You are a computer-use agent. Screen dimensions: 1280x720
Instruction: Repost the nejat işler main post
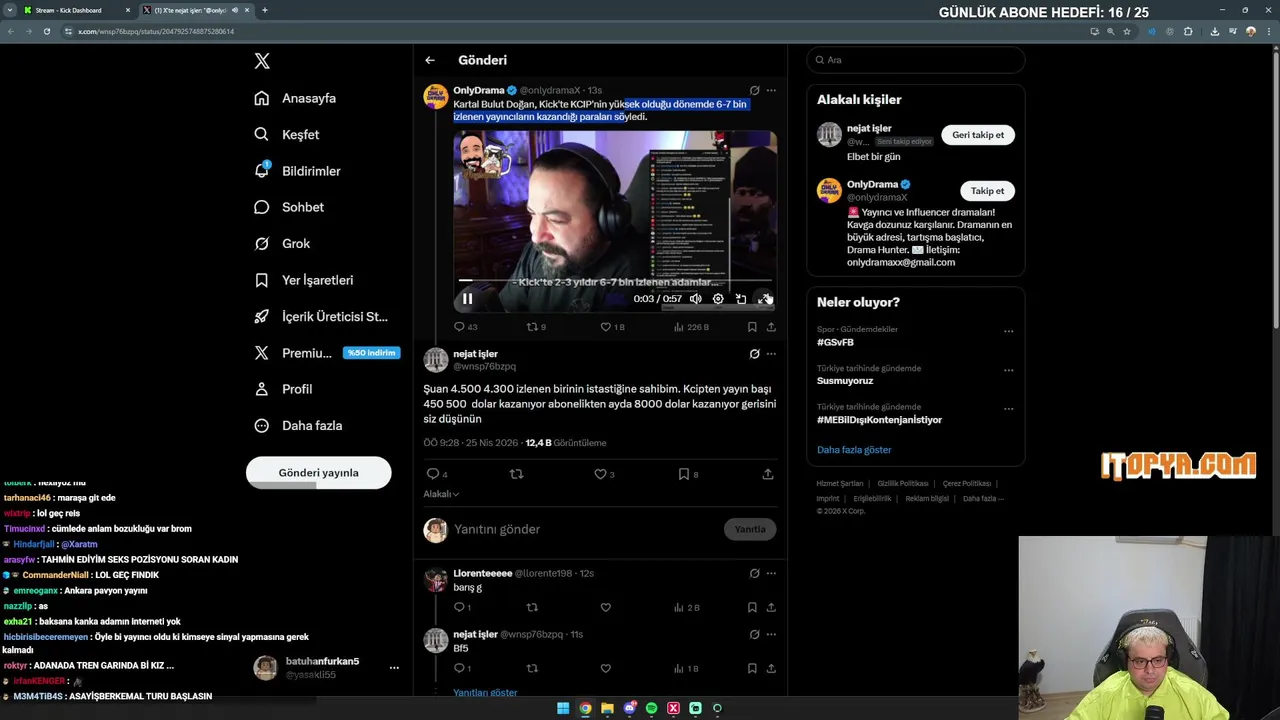[x=516, y=474]
